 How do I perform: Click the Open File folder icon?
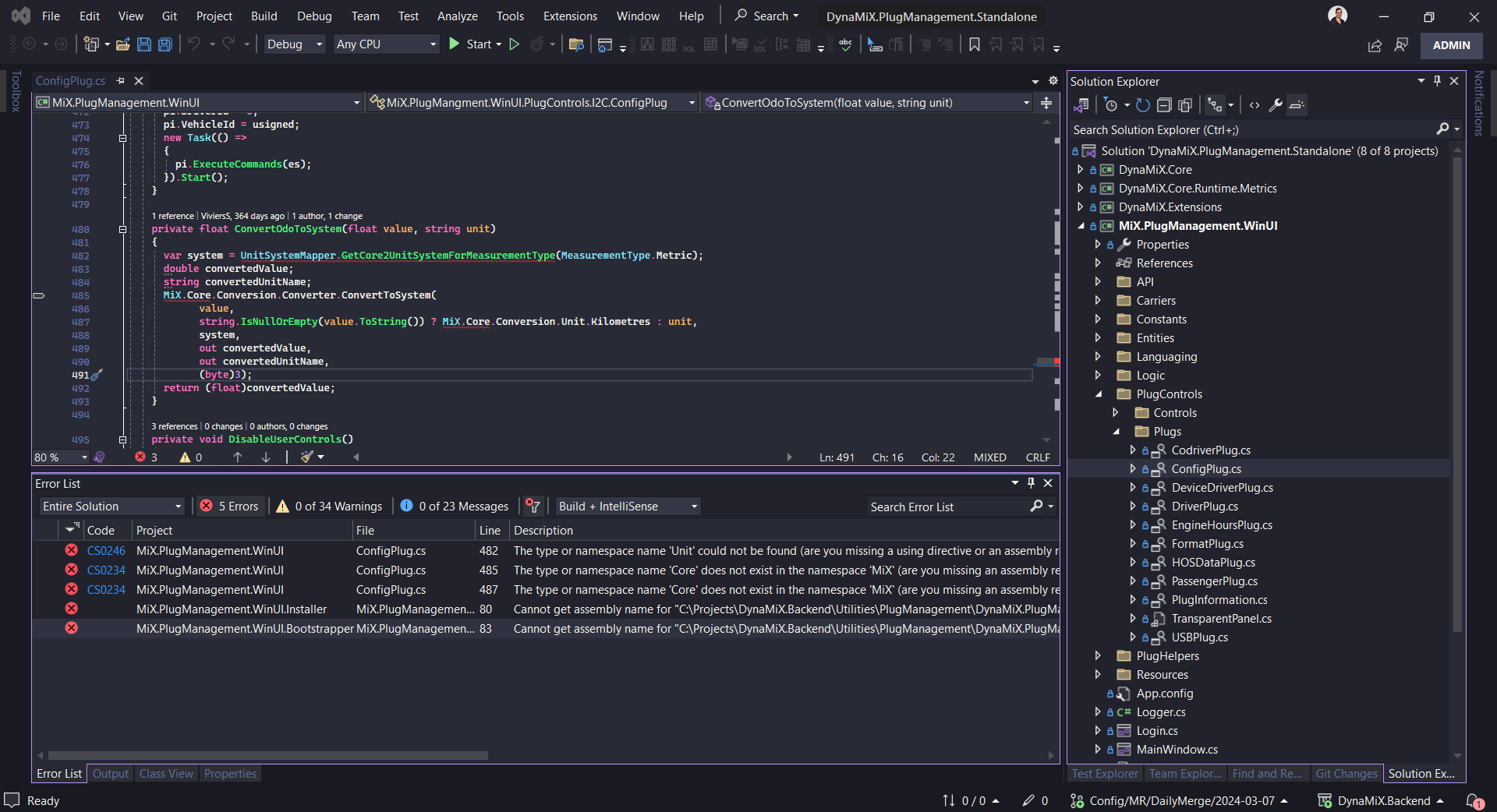pyautogui.click(x=122, y=44)
